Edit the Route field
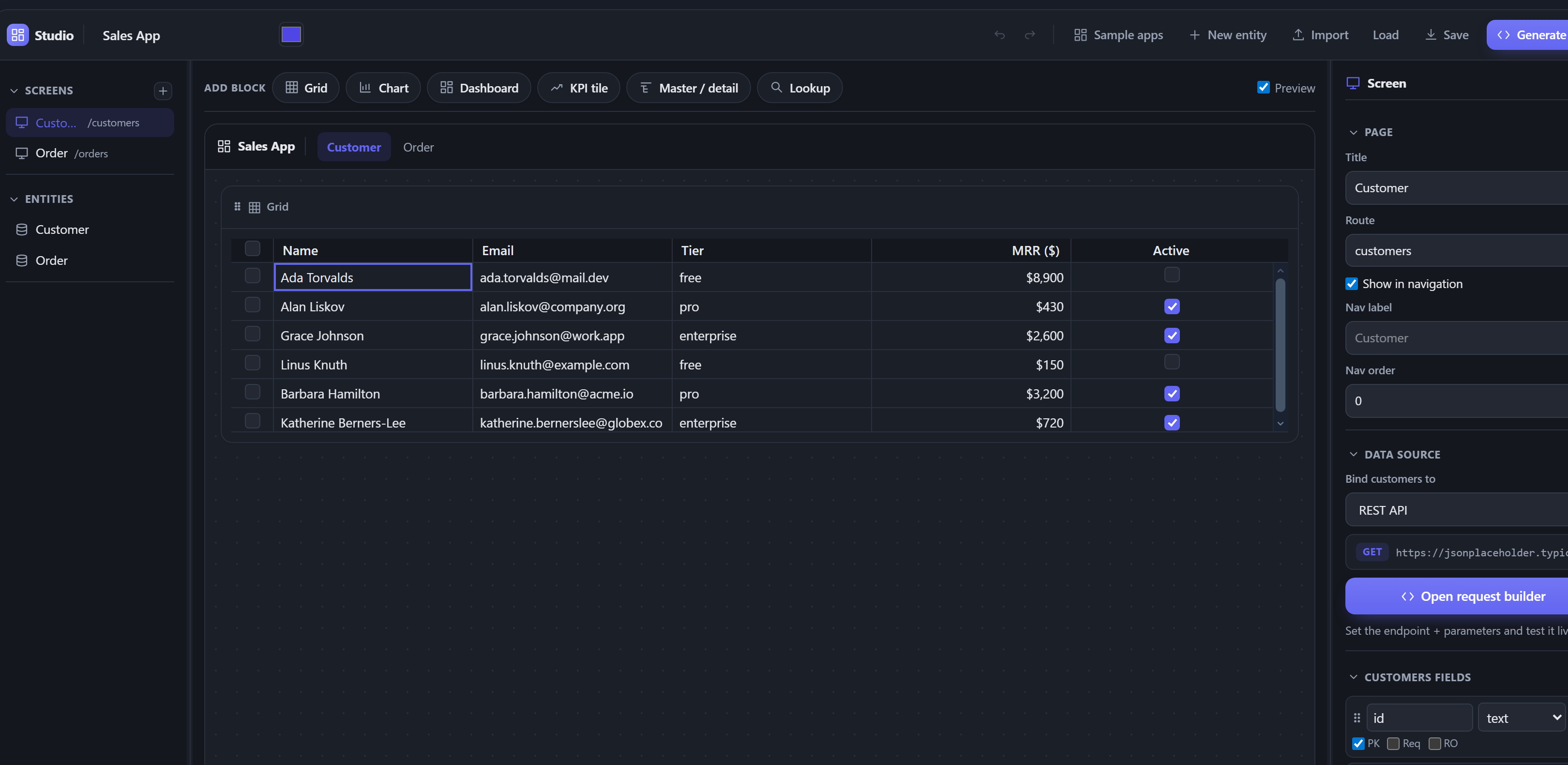 tap(1457, 250)
